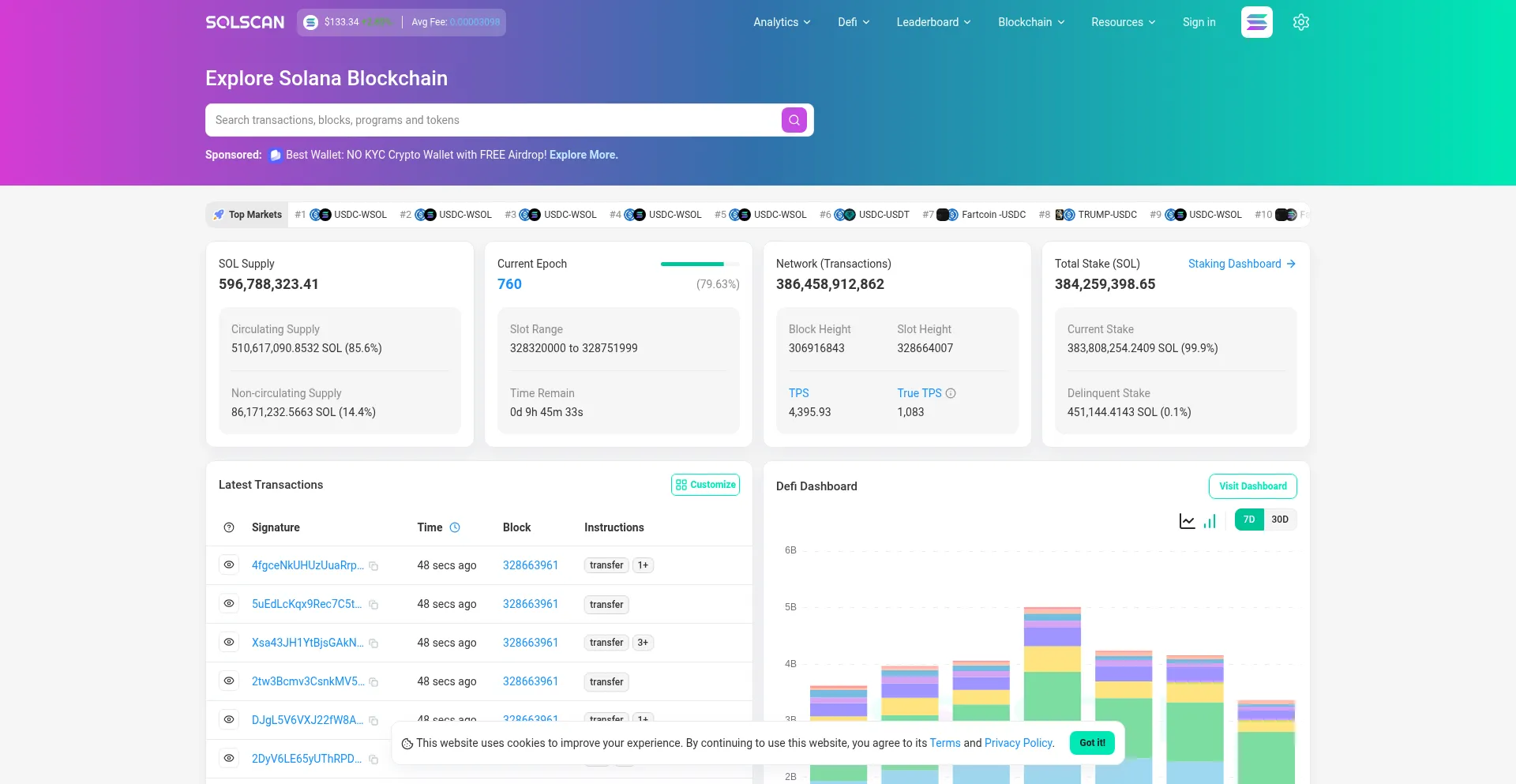Screen dimensions: 1516x784
Task: Click the True TPS info icon
Action: [951, 393]
